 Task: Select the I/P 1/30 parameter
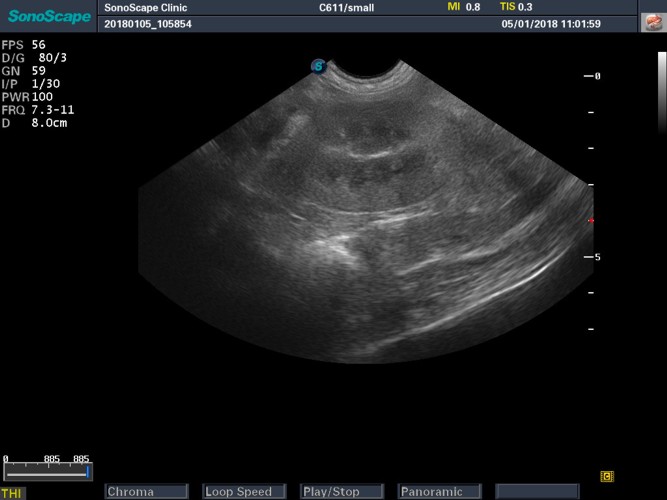[x=31, y=83]
